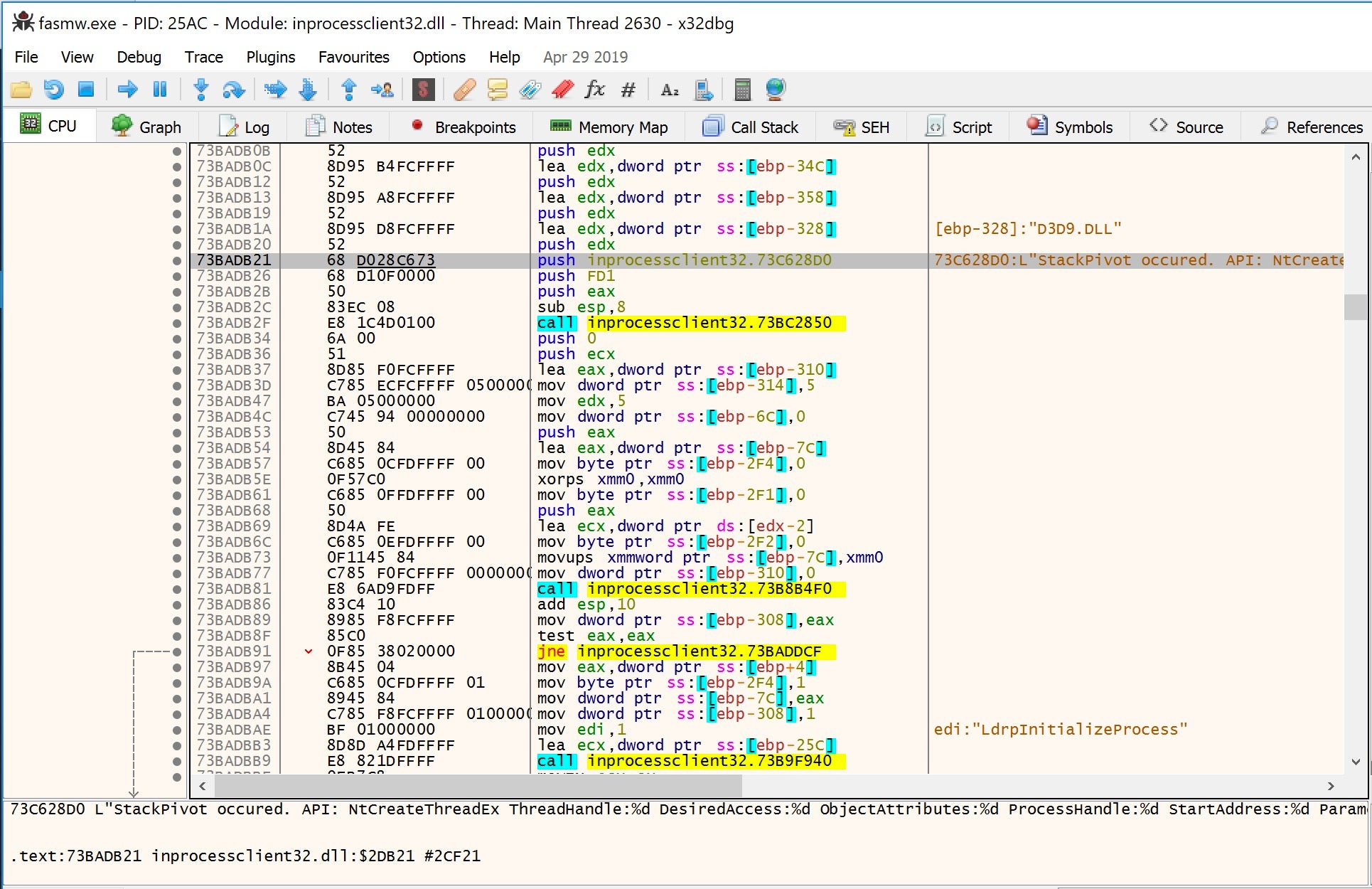Open the Plugins menu
The height and width of the screenshot is (889, 1372).
[270, 57]
